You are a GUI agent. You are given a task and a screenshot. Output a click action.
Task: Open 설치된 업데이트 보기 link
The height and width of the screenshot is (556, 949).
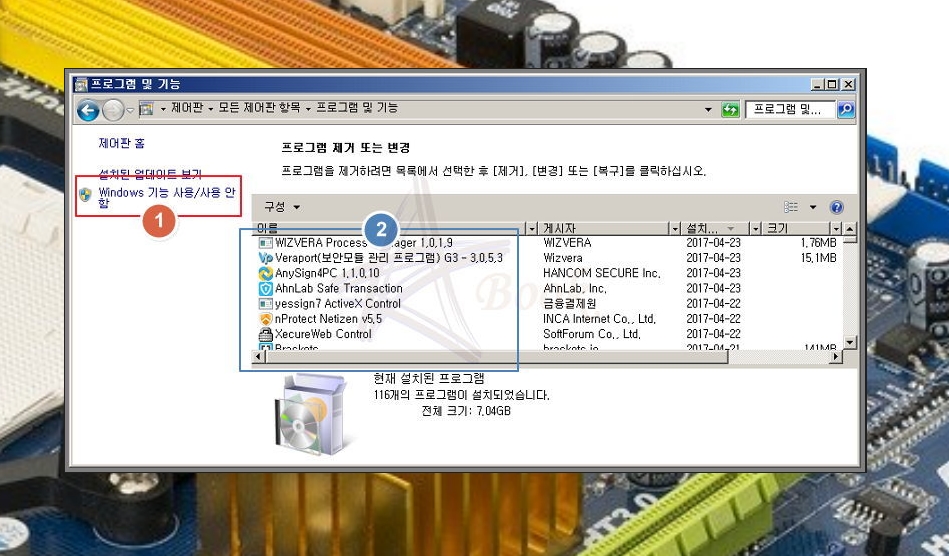[150, 174]
